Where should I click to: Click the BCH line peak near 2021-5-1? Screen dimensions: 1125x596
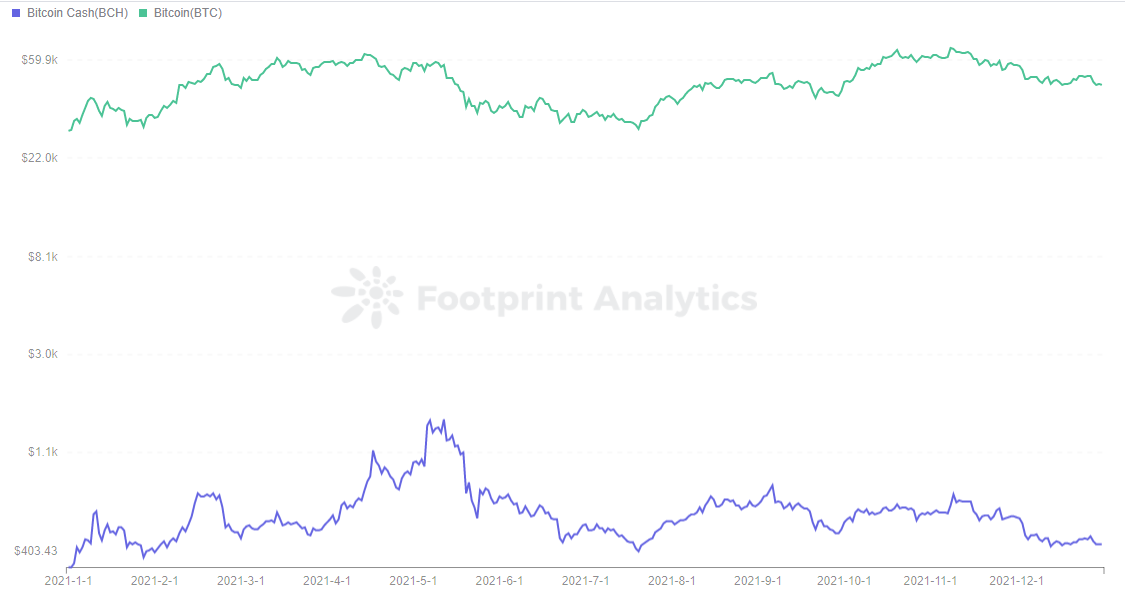[430, 420]
